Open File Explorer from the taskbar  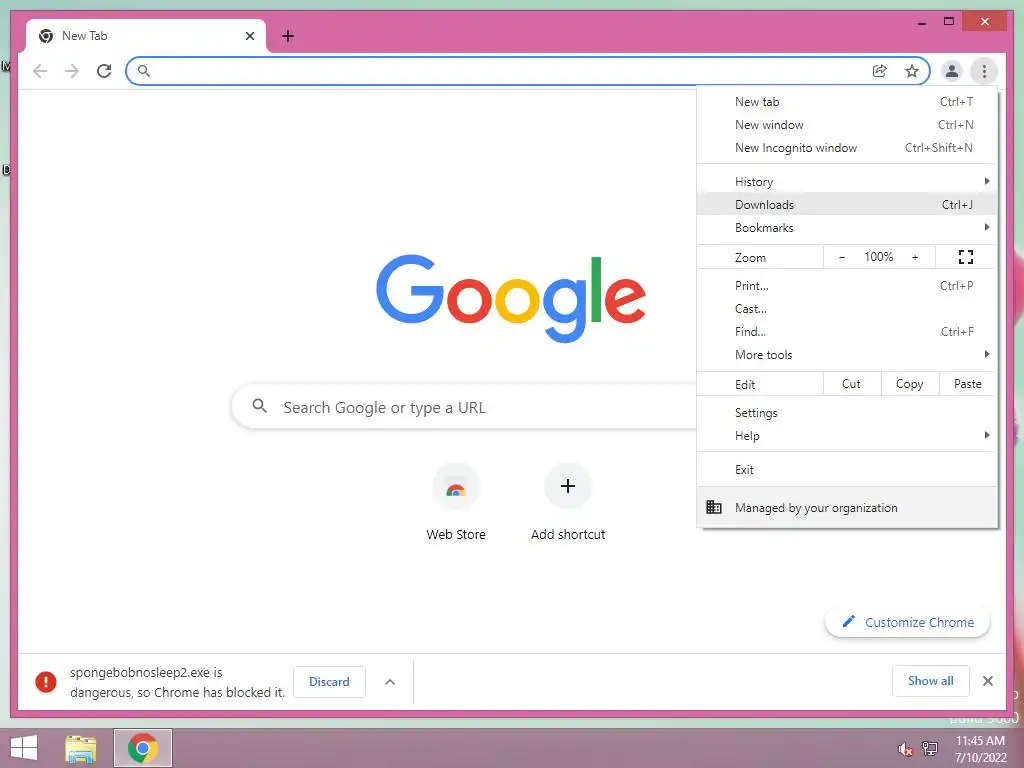pyautogui.click(x=80, y=748)
